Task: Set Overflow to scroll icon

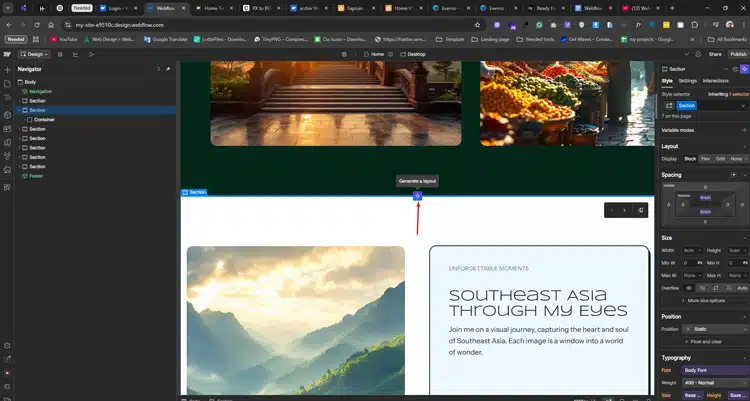Action: [716, 288]
